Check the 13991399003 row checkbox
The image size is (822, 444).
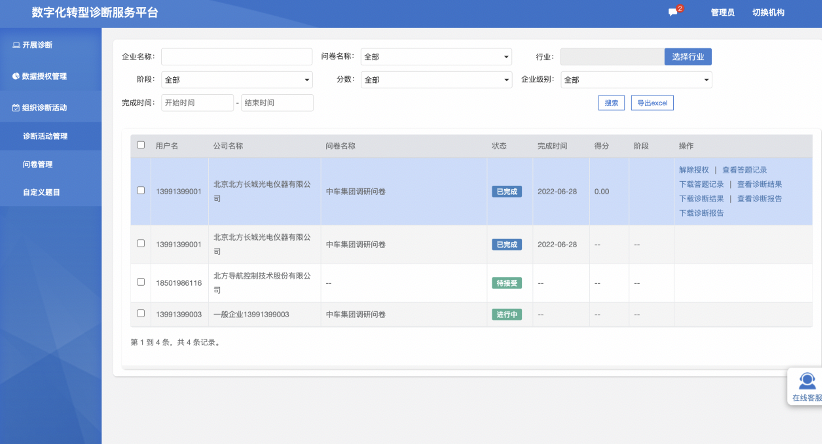pyautogui.click(x=141, y=313)
